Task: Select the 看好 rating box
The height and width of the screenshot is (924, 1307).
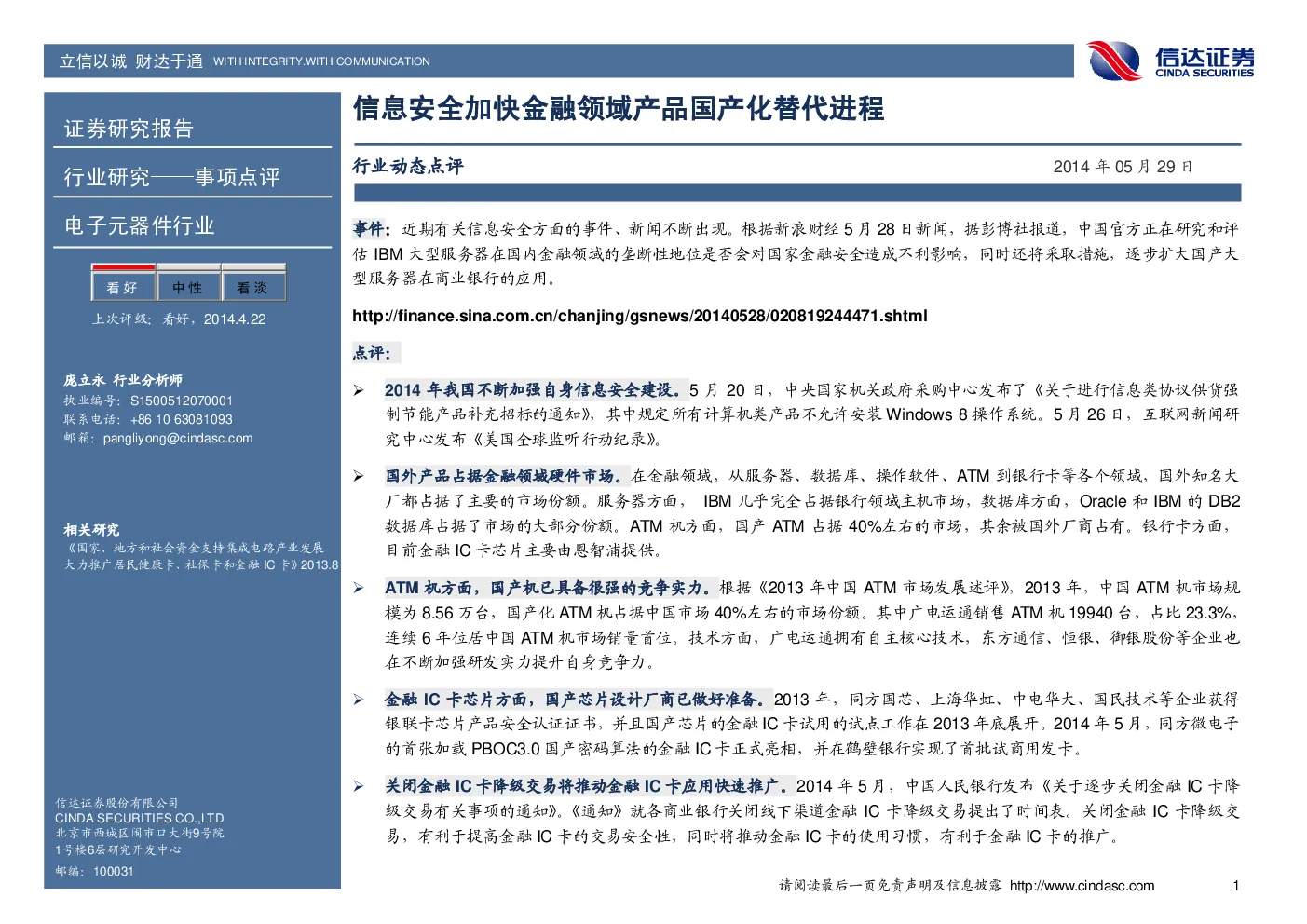Action: pyautogui.click(x=123, y=282)
